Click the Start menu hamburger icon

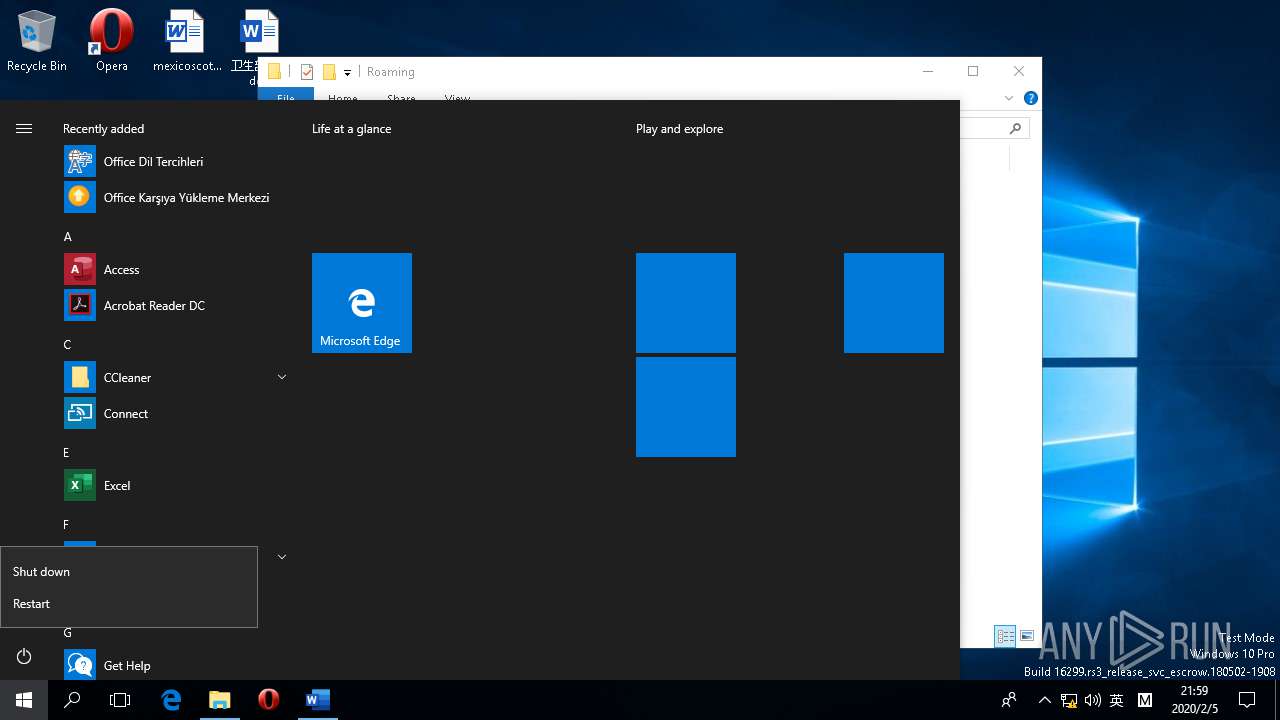24,129
